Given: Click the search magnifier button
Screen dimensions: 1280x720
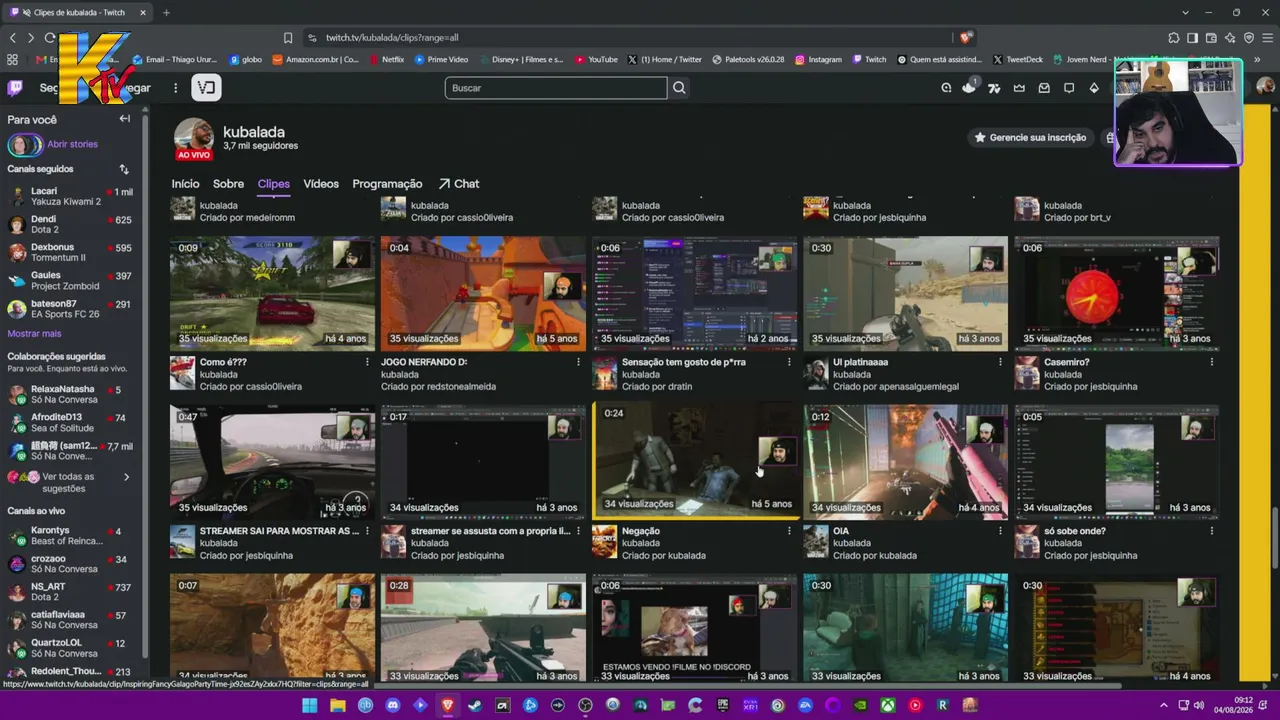Looking at the screenshot, I should (x=679, y=88).
